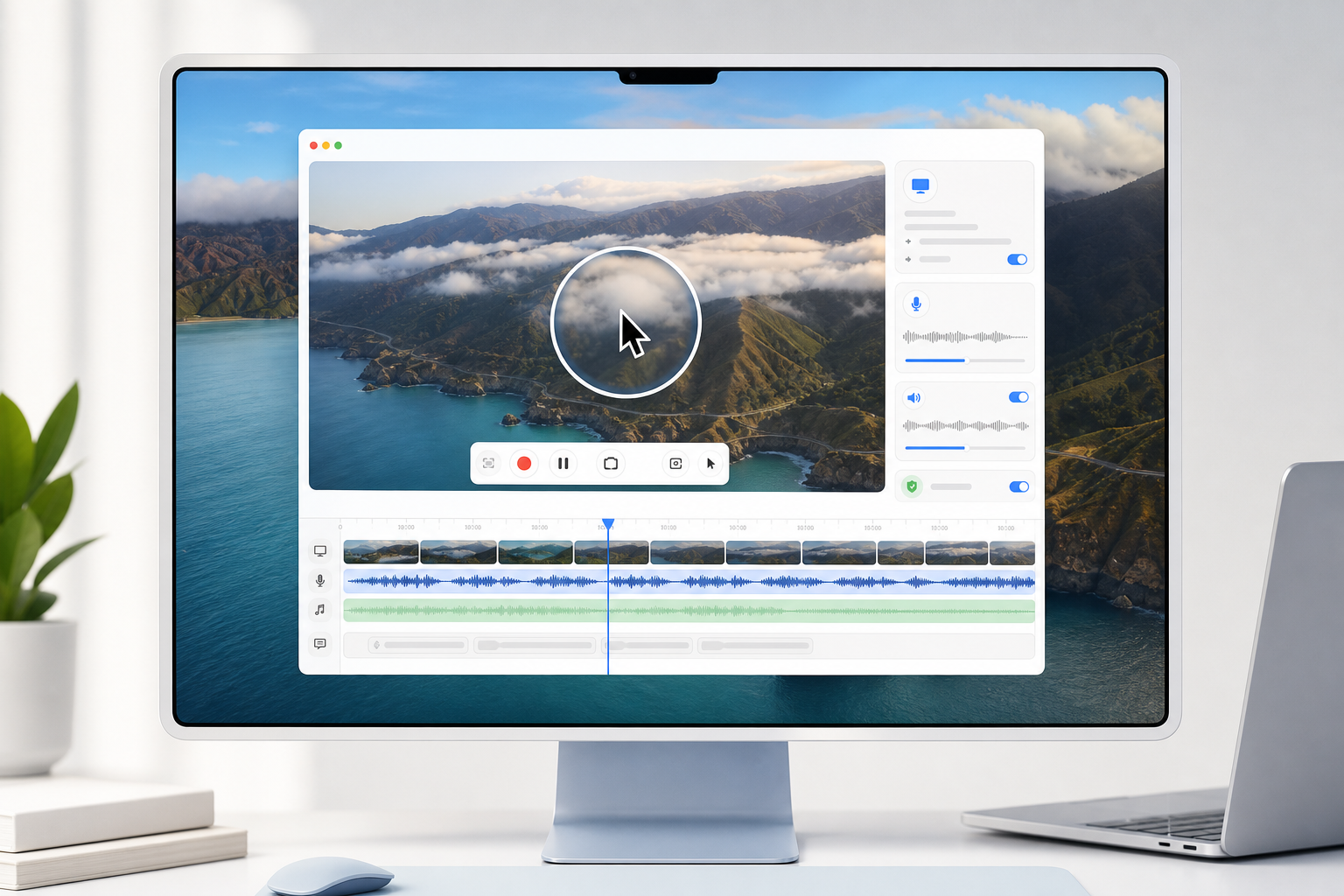
Task: Minimize the recorder window with the yellow button
Action: (x=325, y=145)
